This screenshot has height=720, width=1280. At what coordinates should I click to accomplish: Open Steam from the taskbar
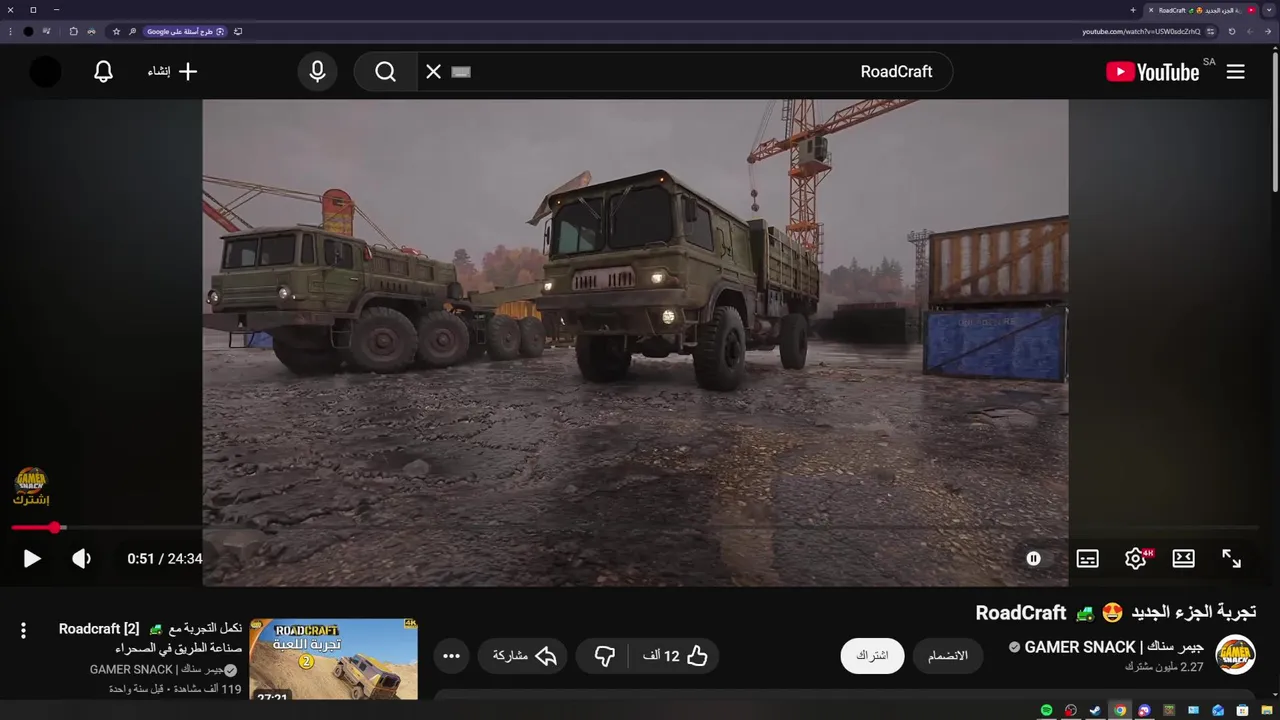[x=1095, y=710]
